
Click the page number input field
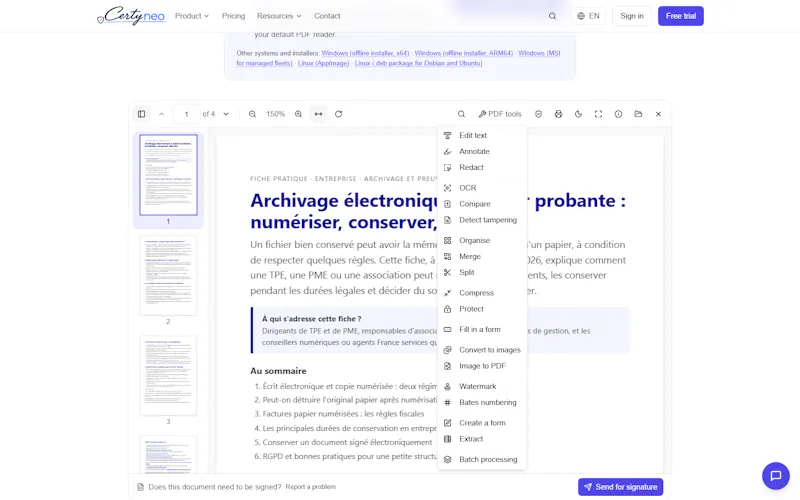[186, 114]
